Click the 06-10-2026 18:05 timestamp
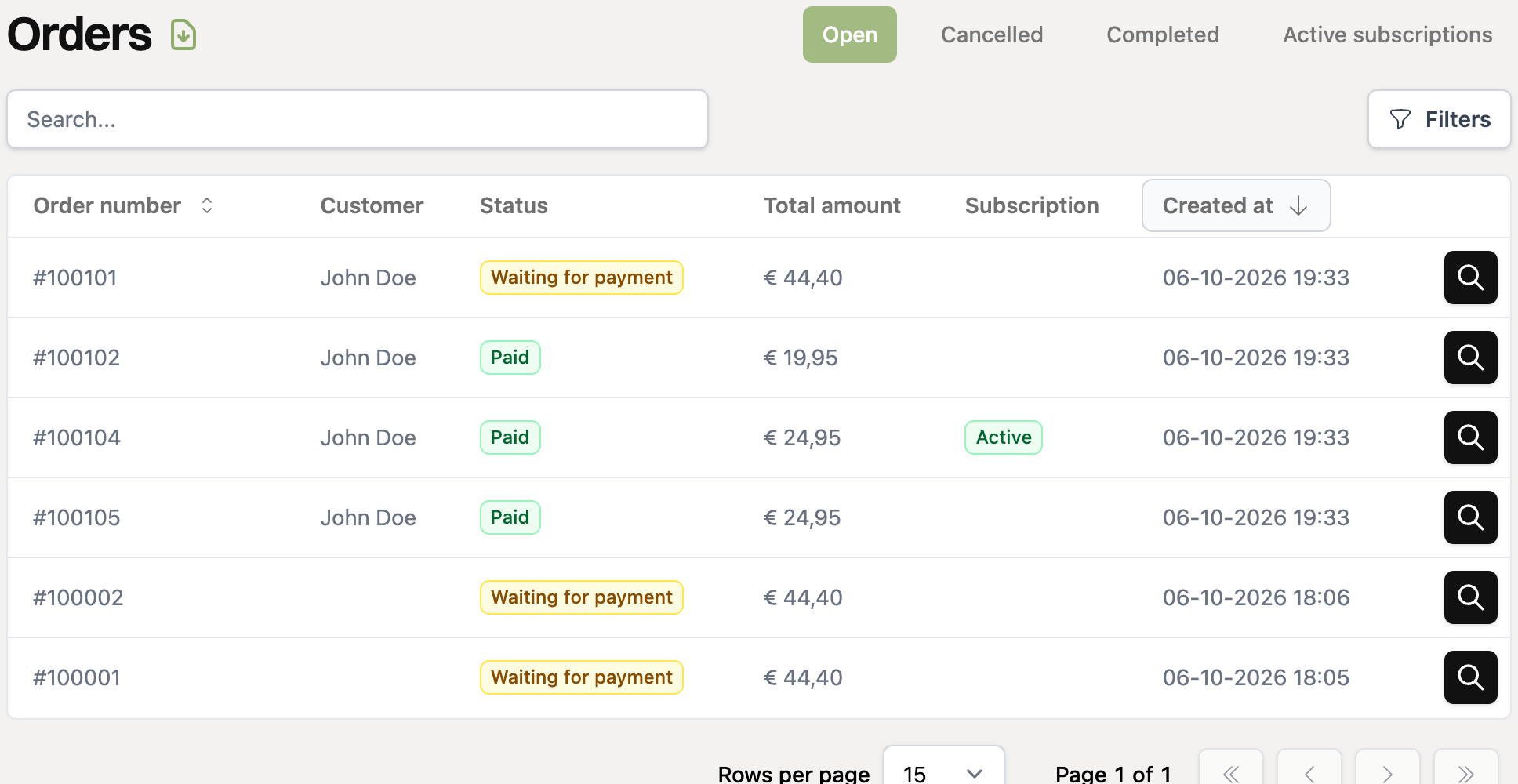 point(1256,677)
